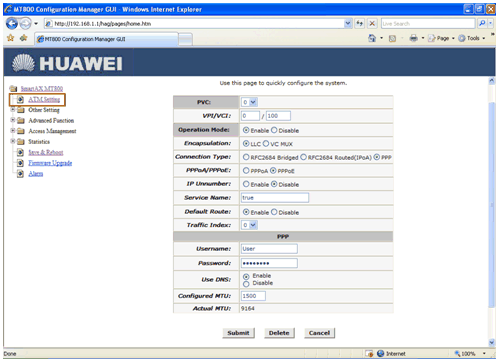Choose VC MUX encapsulation

[266, 143]
